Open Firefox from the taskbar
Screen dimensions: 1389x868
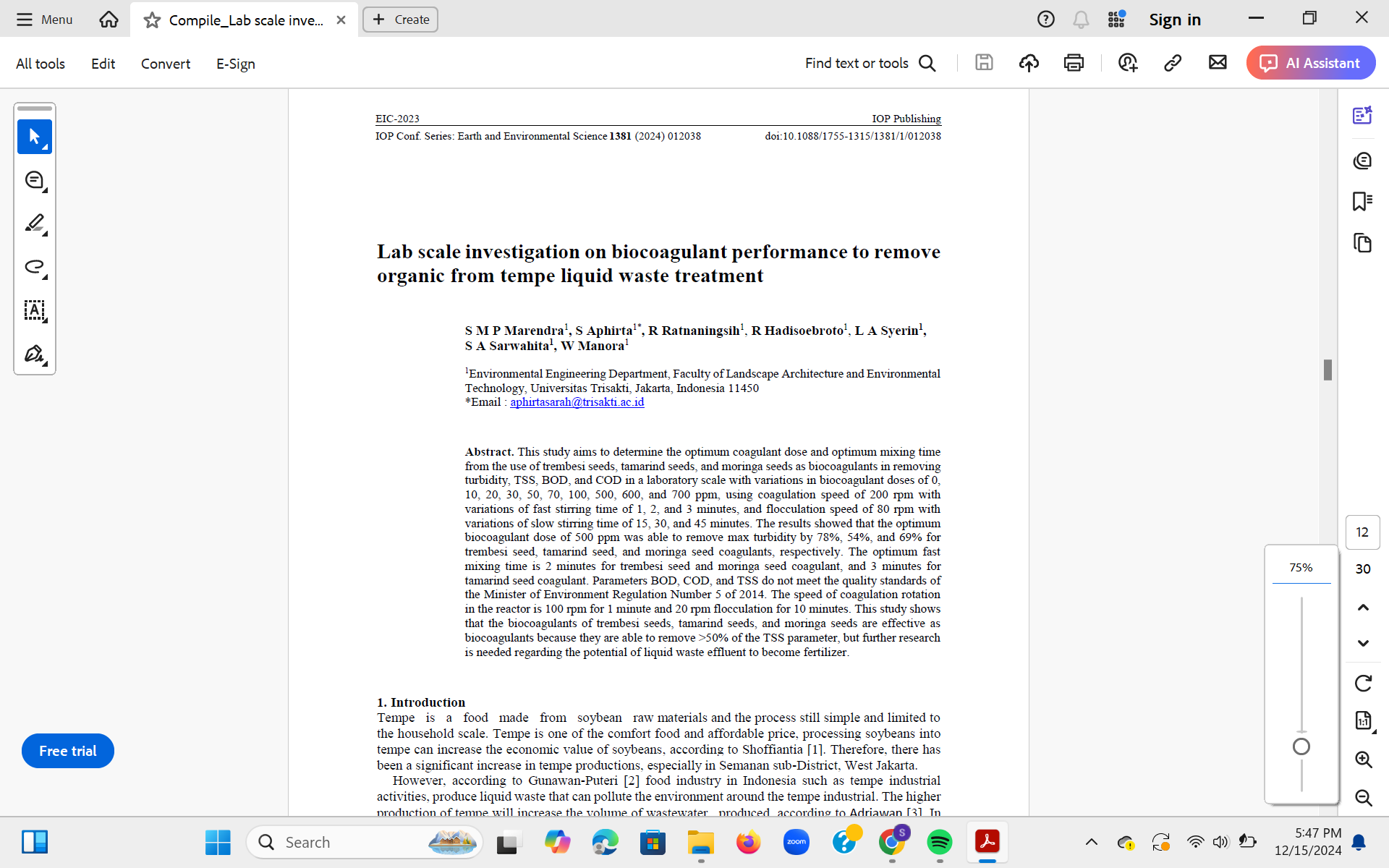748,842
